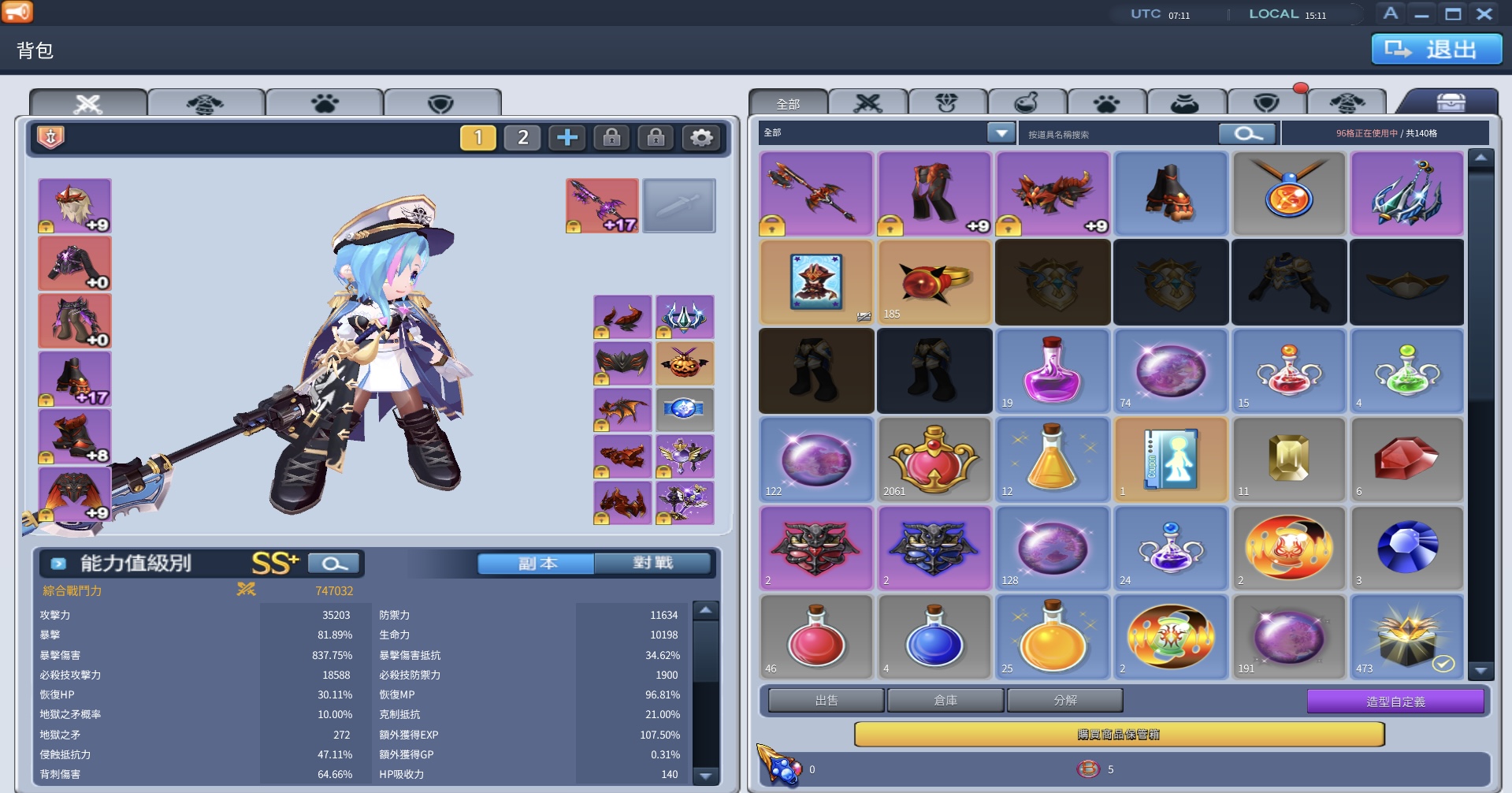Click the A font size button in title bar
Screen dimensions: 1512x793
point(1391,13)
